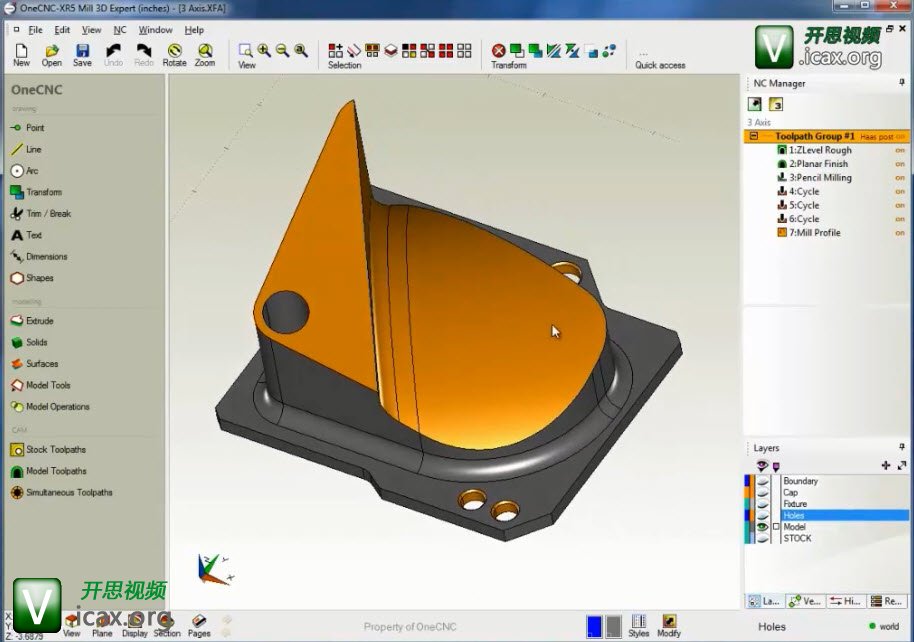Open the Extrude modeling tool
914x642 pixels.
[39, 321]
